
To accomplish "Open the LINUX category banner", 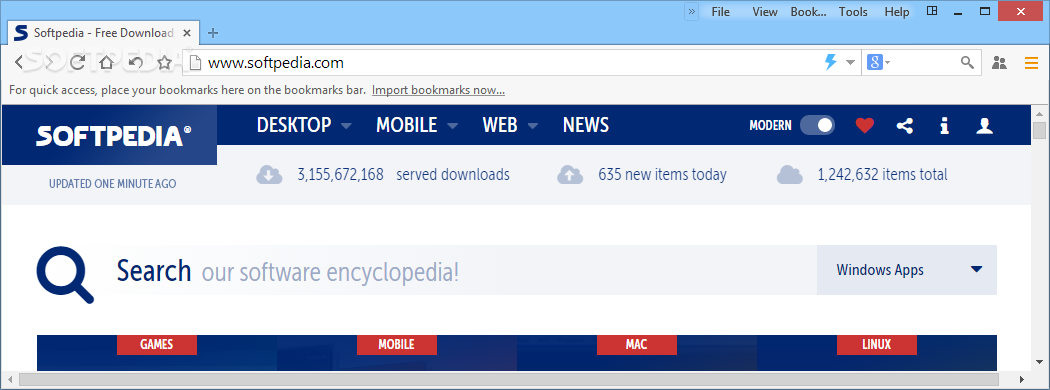I will [x=877, y=344].
